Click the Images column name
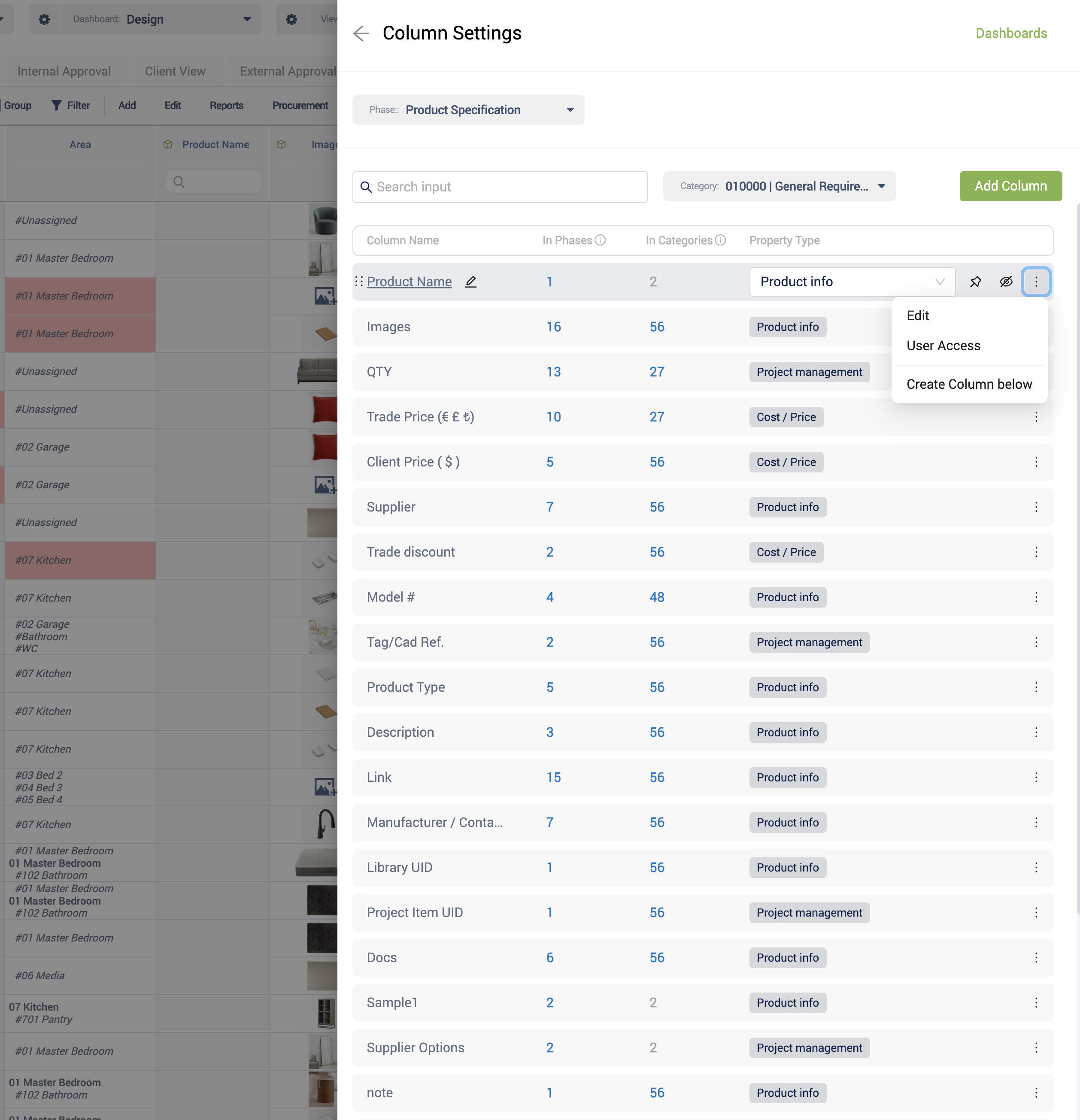Screen dimensions: 1080x1120 [x=389, y=327]
